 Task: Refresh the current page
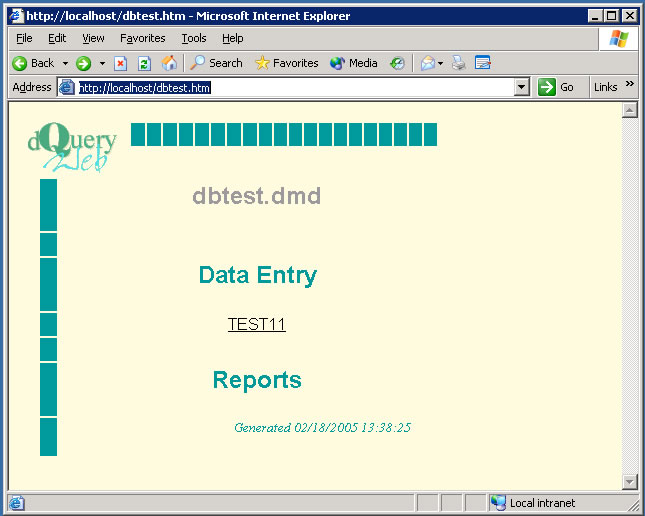tap(144, 63)
